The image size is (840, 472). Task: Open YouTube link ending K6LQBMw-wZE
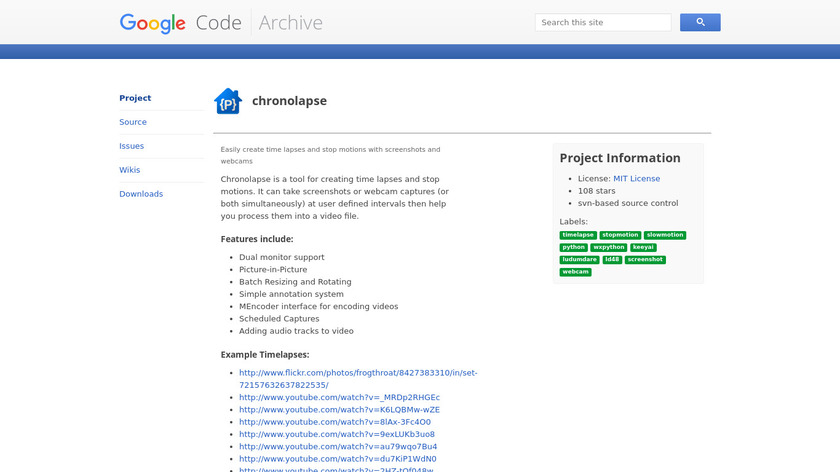(339, 410)
